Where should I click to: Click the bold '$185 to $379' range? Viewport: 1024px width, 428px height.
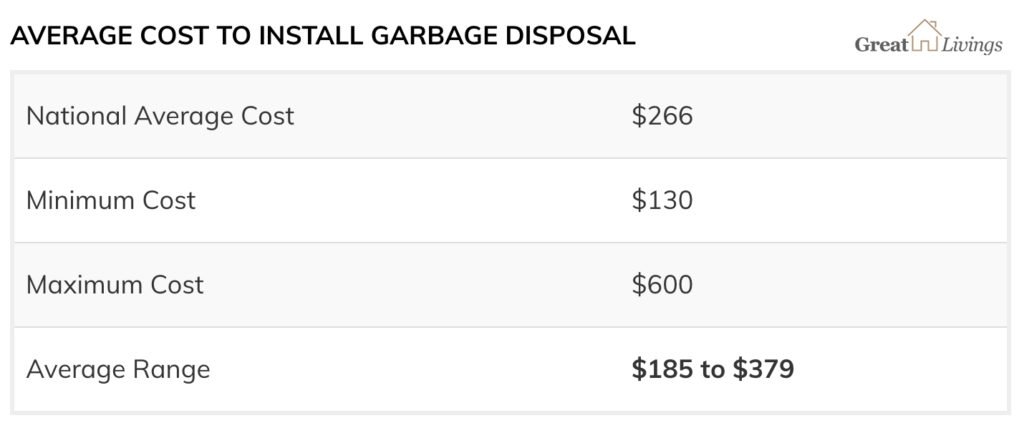(712, 369)
